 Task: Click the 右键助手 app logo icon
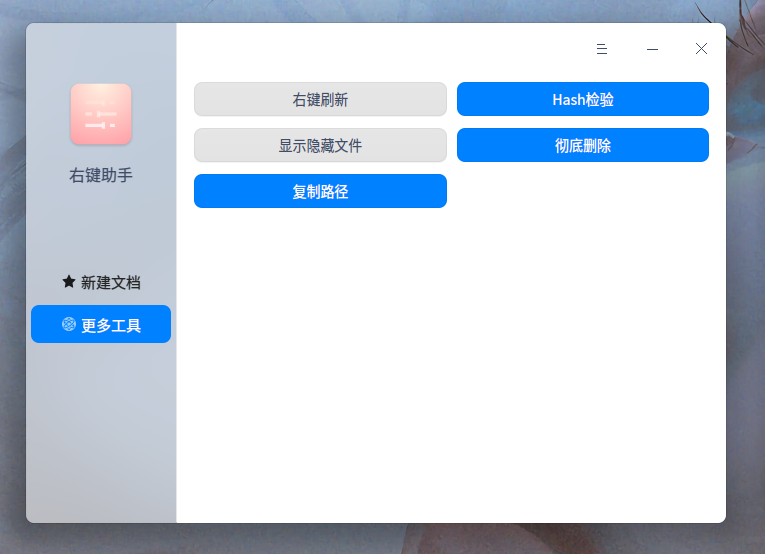[101, 114]
